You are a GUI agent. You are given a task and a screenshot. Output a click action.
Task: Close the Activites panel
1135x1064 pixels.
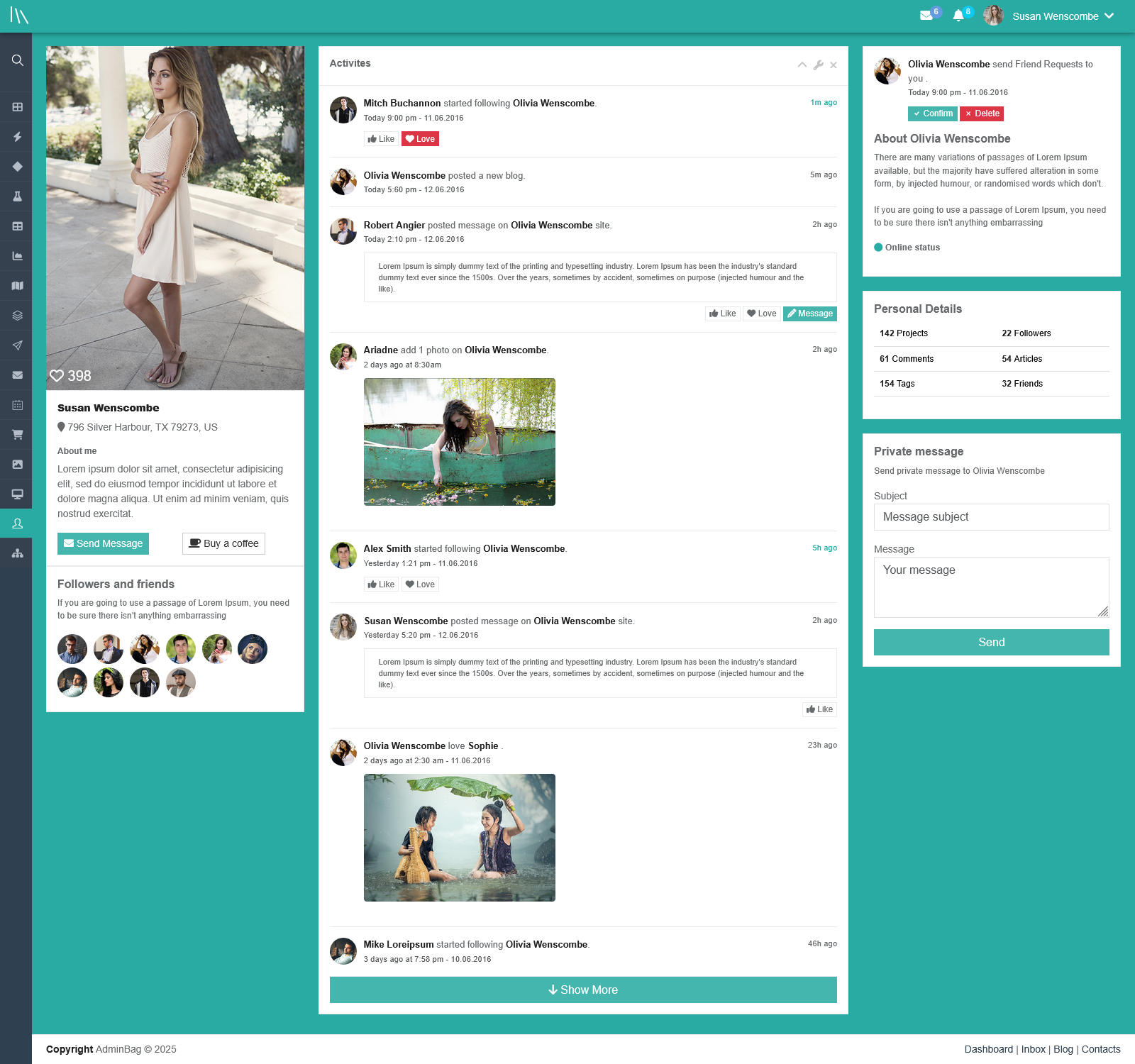click(x=834, y=65)
